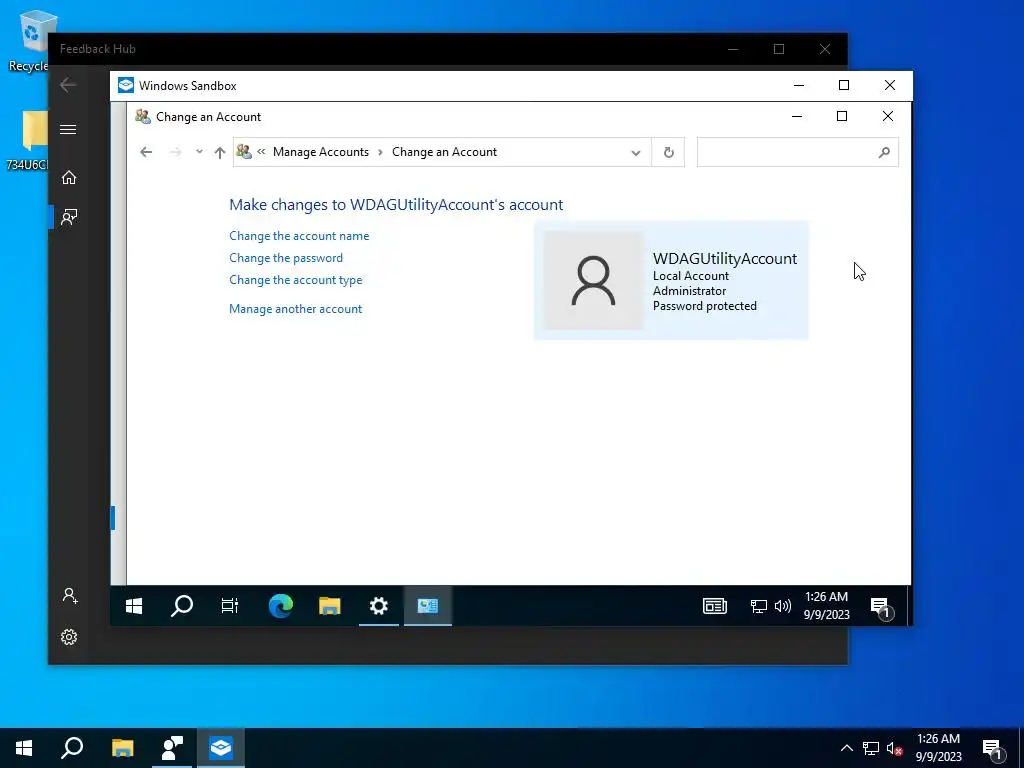
Task: Open host File Explorer from taskbar
Action: click(123, 748)
